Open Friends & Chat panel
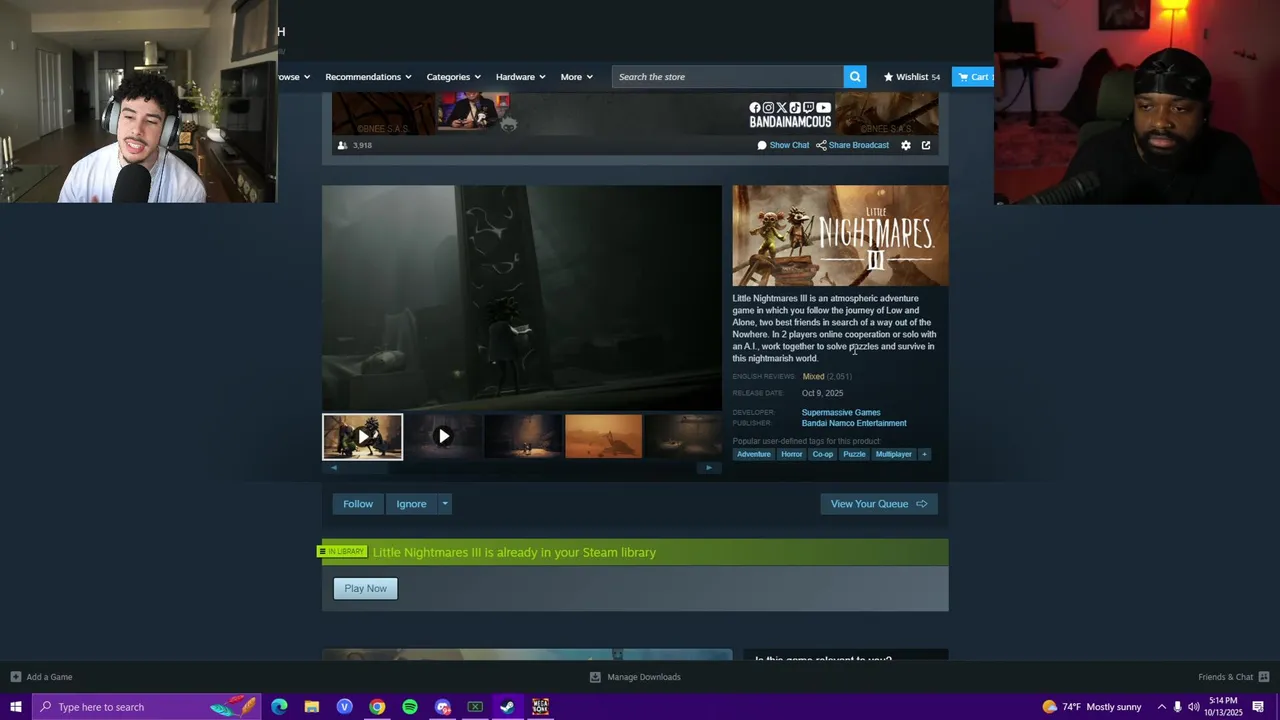 [x=1234, y=677]
